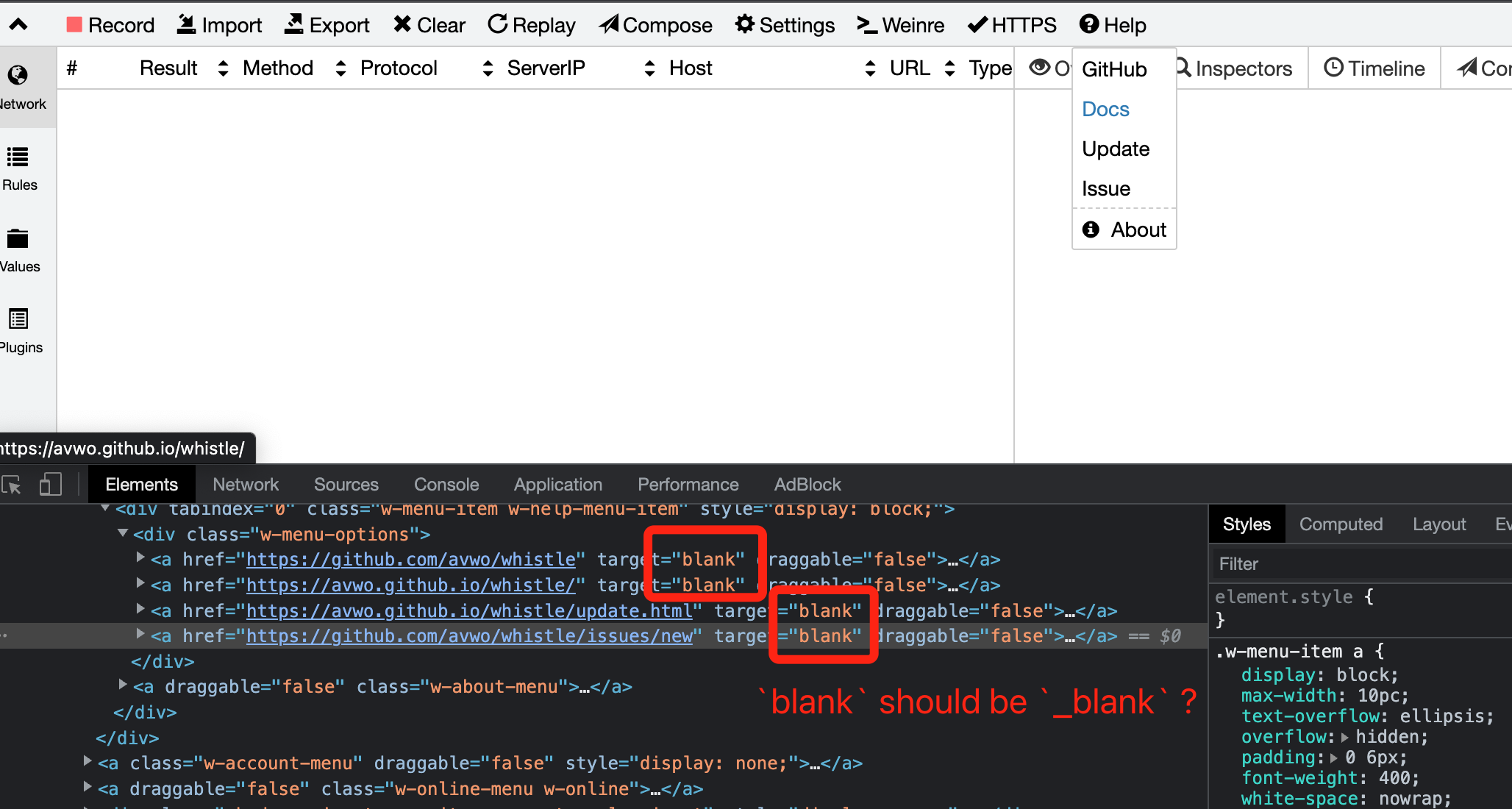The width and height of the screenshot is (1512, 809).
Task: Toggle the eye icon next to Inspectors
Action: (x=1040, y=67)
